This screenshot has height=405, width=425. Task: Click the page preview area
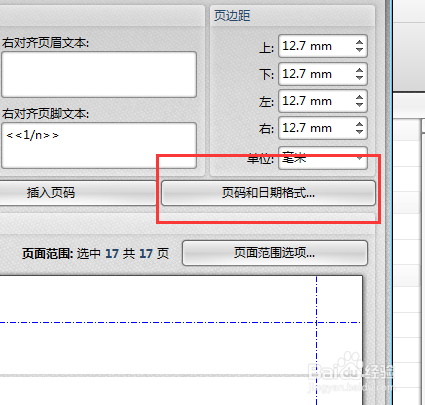(x=181, y=340)
